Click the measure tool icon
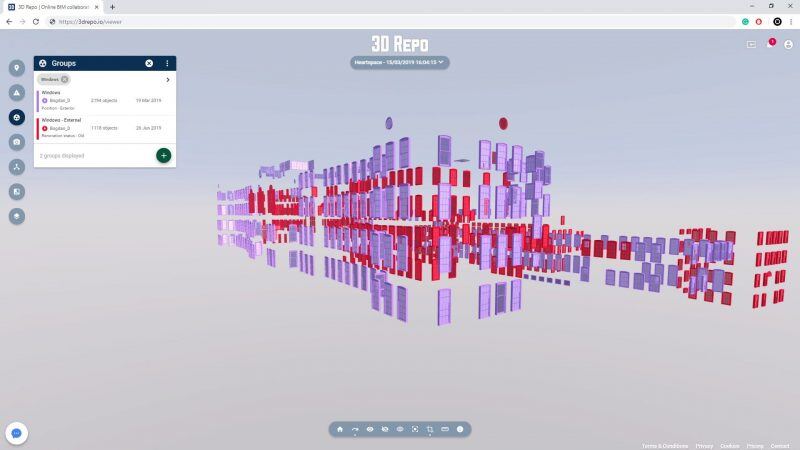Image resolution: width=800 pixels, height=450 pixels. (x=445, y=430)
